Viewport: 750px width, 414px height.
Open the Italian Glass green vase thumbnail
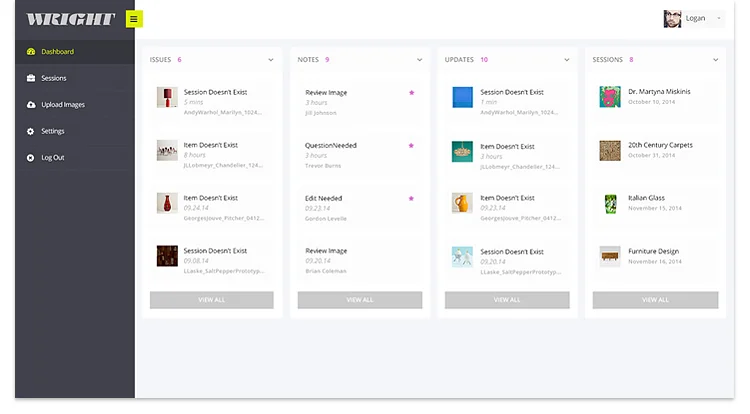click(x=610, y=203)
